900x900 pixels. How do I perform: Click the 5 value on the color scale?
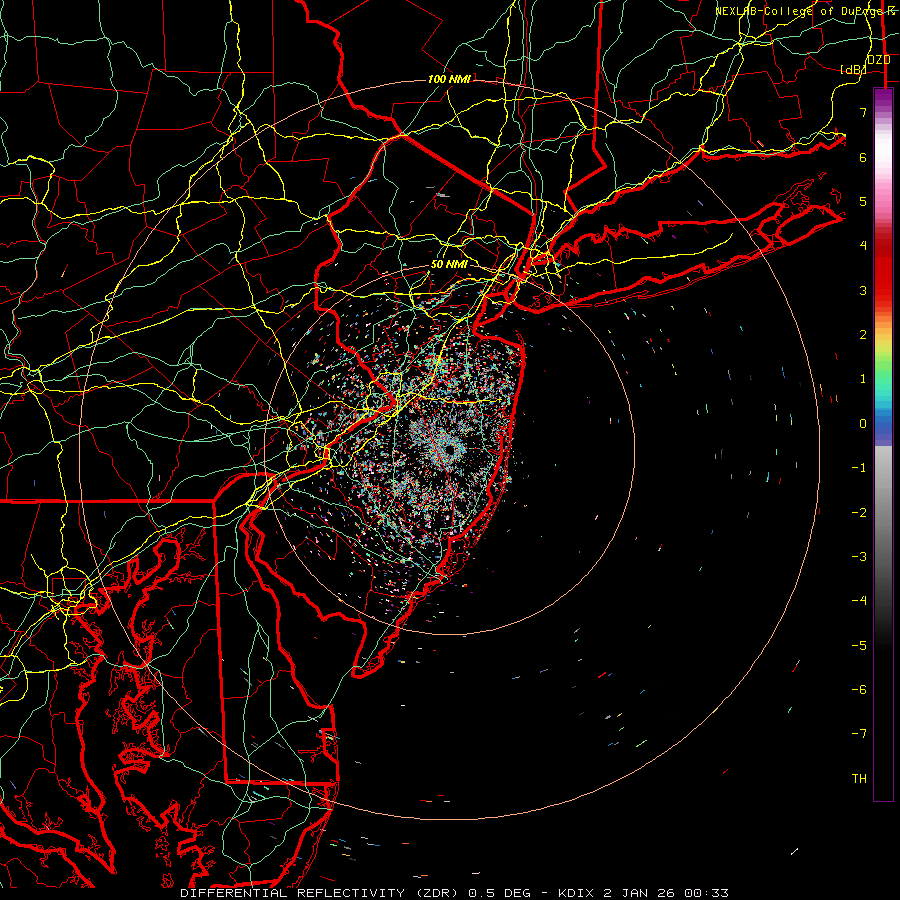(x=863, y=201)
